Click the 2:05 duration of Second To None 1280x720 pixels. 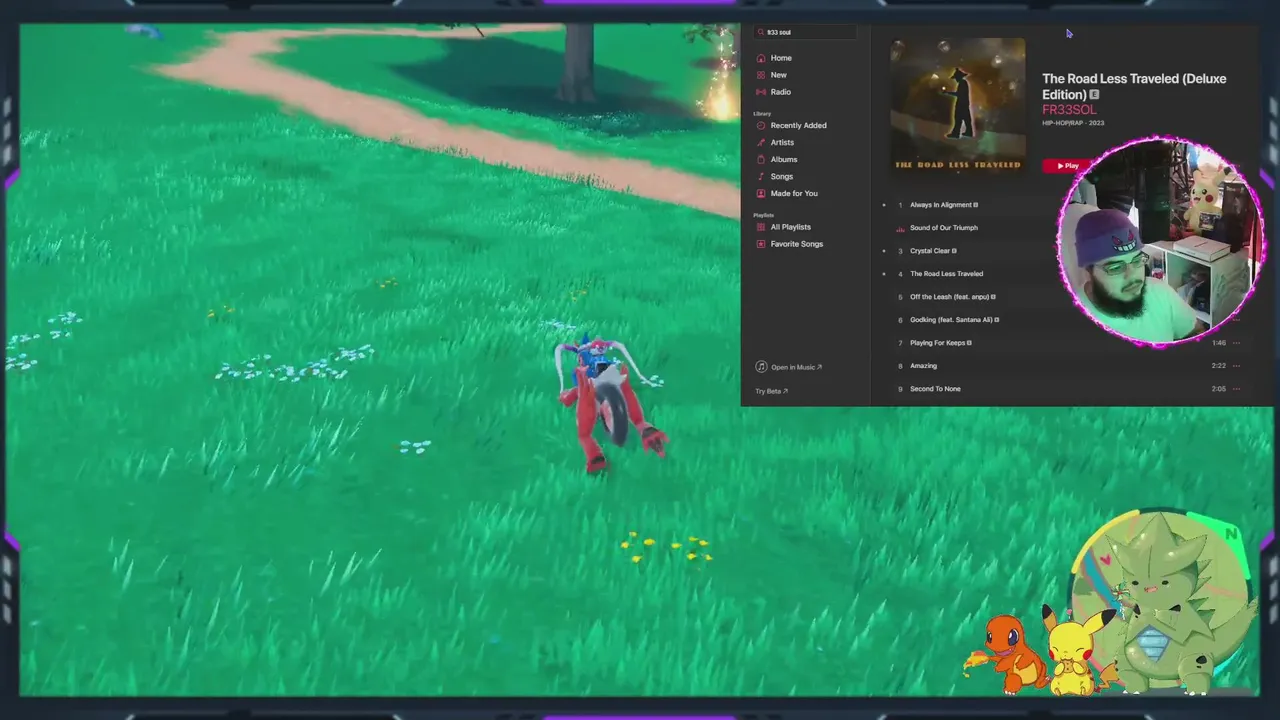[1218, 389]
